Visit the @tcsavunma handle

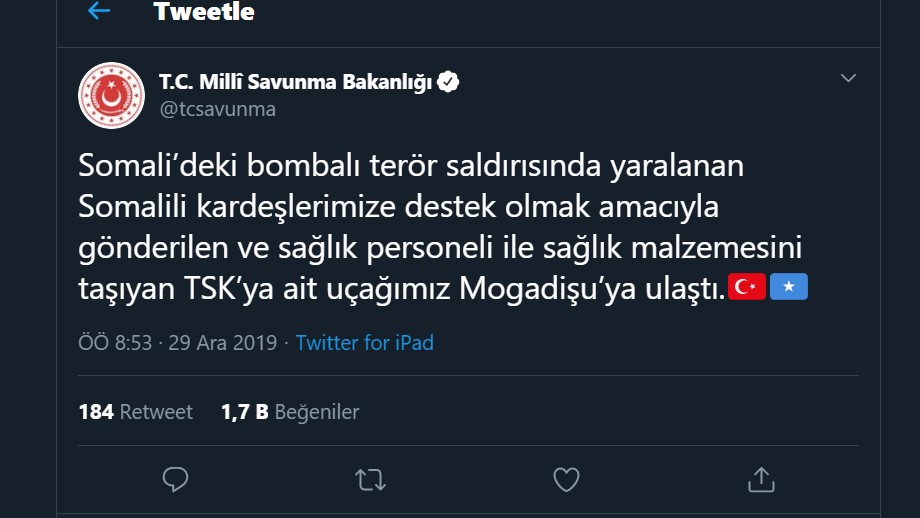point(217,109)
